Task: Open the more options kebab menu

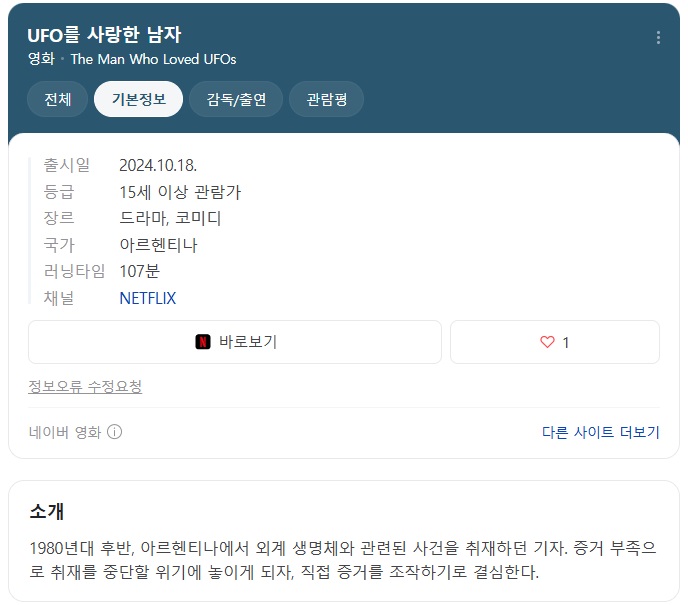Action: point(658,38)
